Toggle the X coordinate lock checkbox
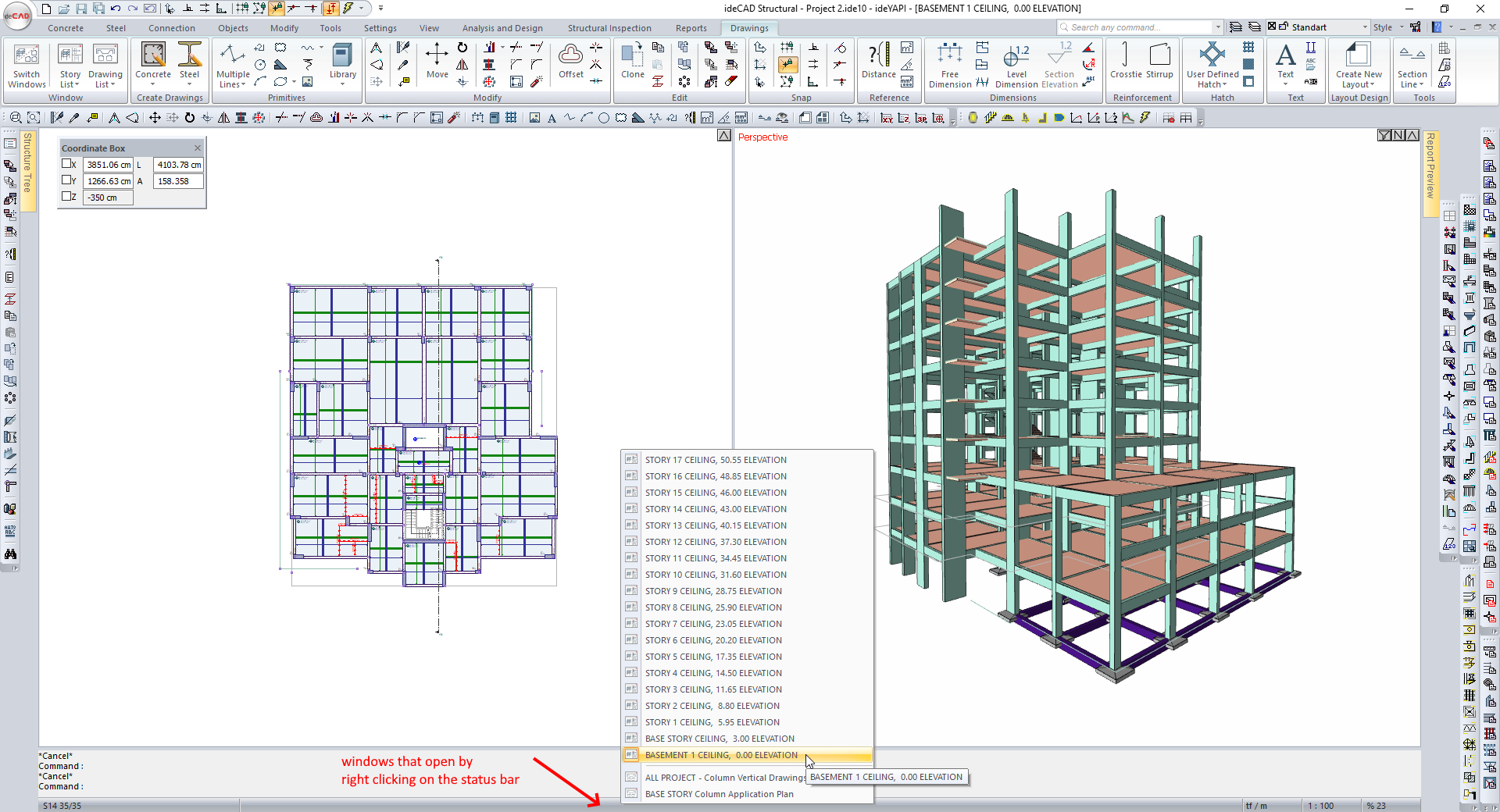 [x=67, y=164]
